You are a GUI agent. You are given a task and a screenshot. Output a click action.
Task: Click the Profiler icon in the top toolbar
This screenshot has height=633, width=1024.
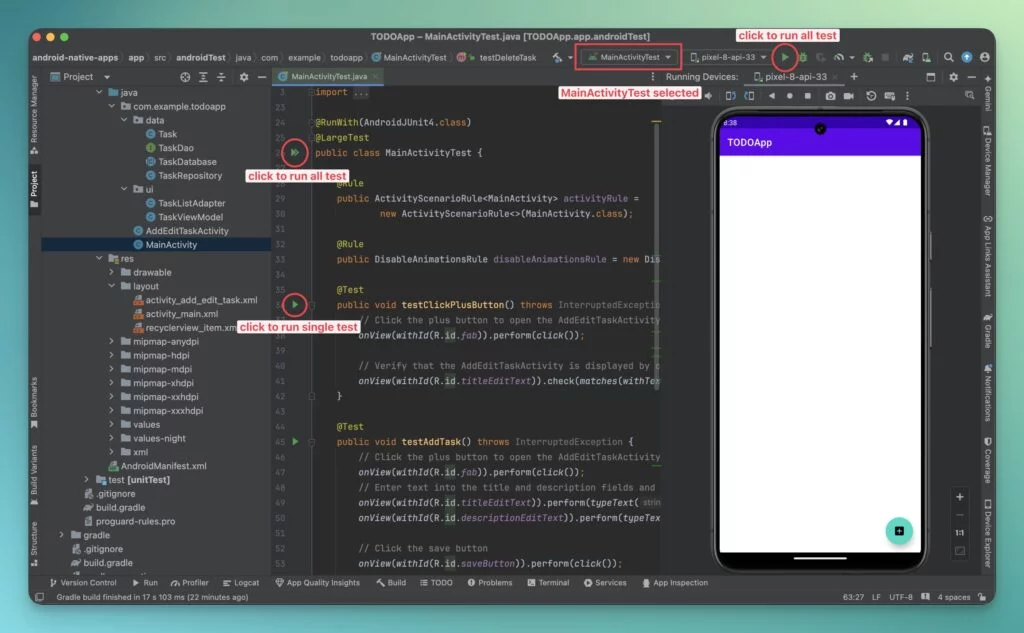pos(840,57)
